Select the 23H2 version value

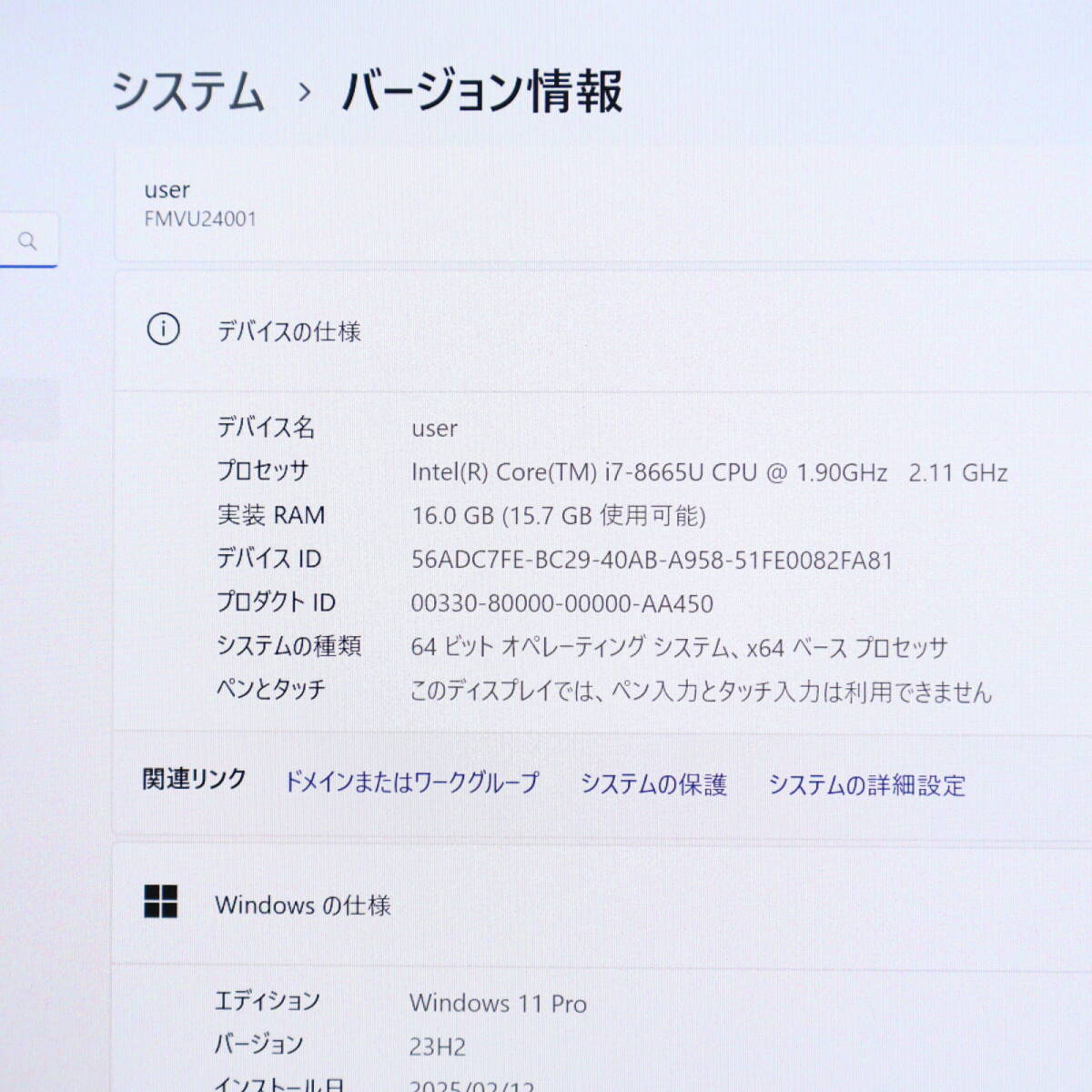(x=438, y=1046)
